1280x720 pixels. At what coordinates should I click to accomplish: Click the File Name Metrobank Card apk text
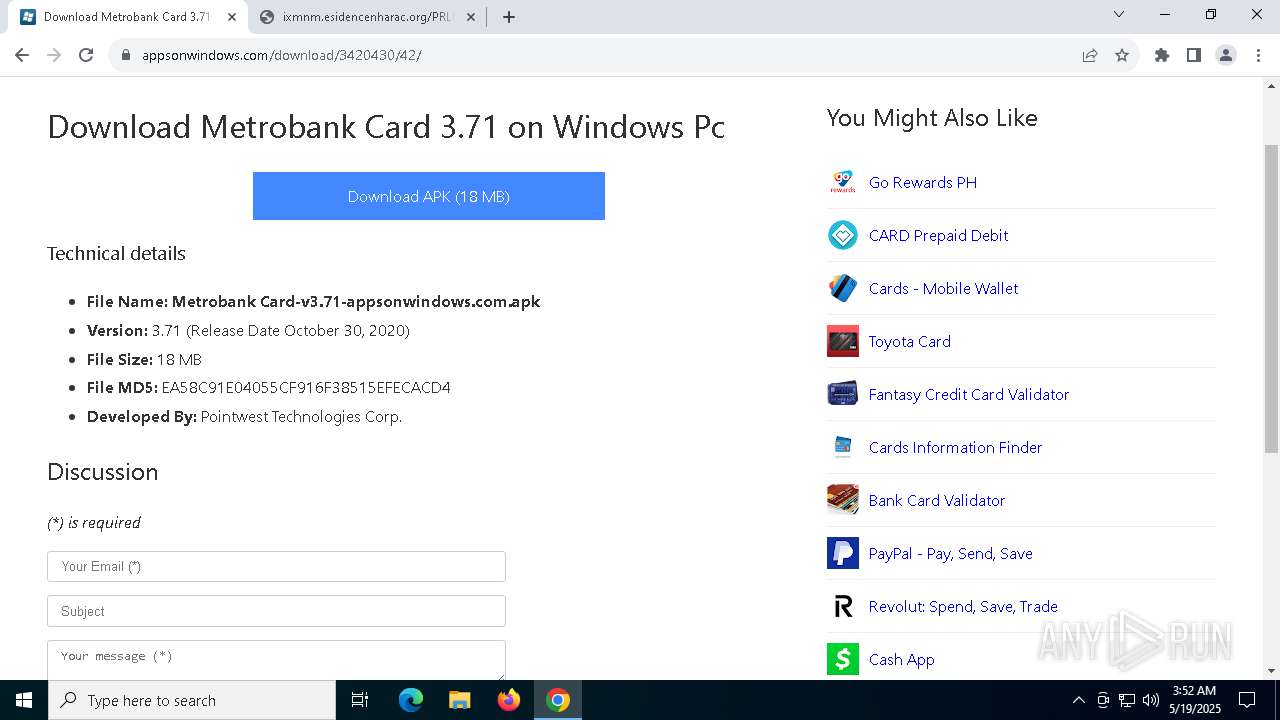313,301
